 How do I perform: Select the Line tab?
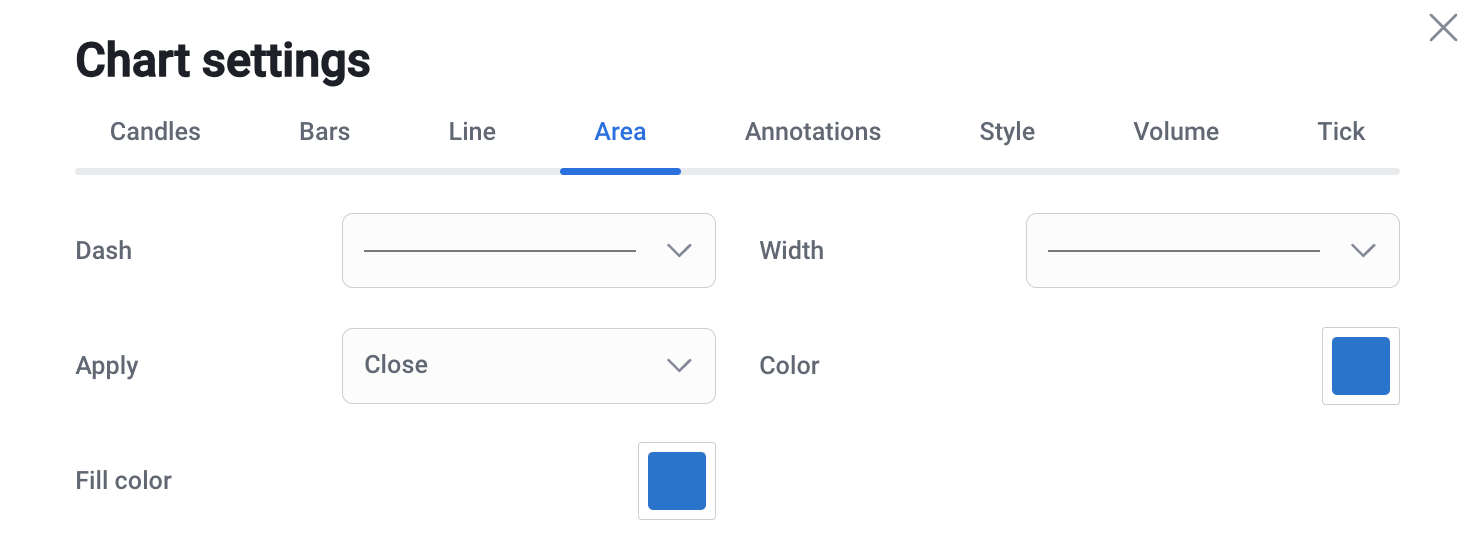(x=472, y=132)
